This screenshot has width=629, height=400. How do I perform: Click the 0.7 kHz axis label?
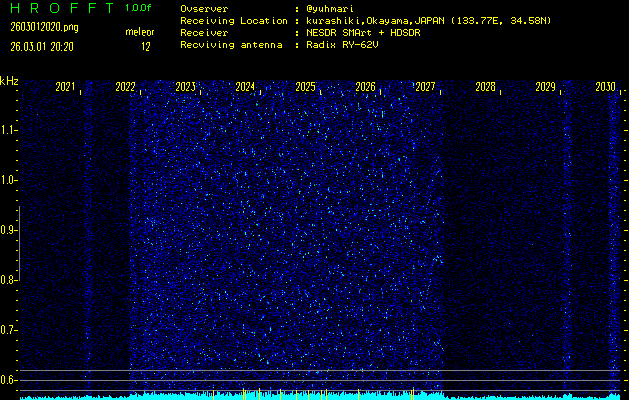pyautogui.click(x=8, y=330)
